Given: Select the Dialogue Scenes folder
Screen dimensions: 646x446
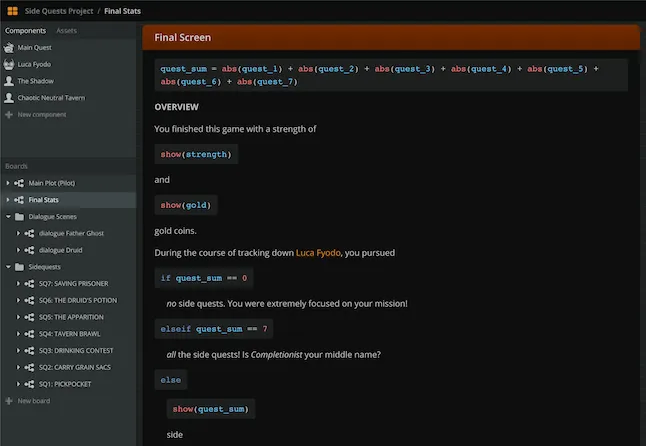Looking at the screenshot, I should [52, 217].
